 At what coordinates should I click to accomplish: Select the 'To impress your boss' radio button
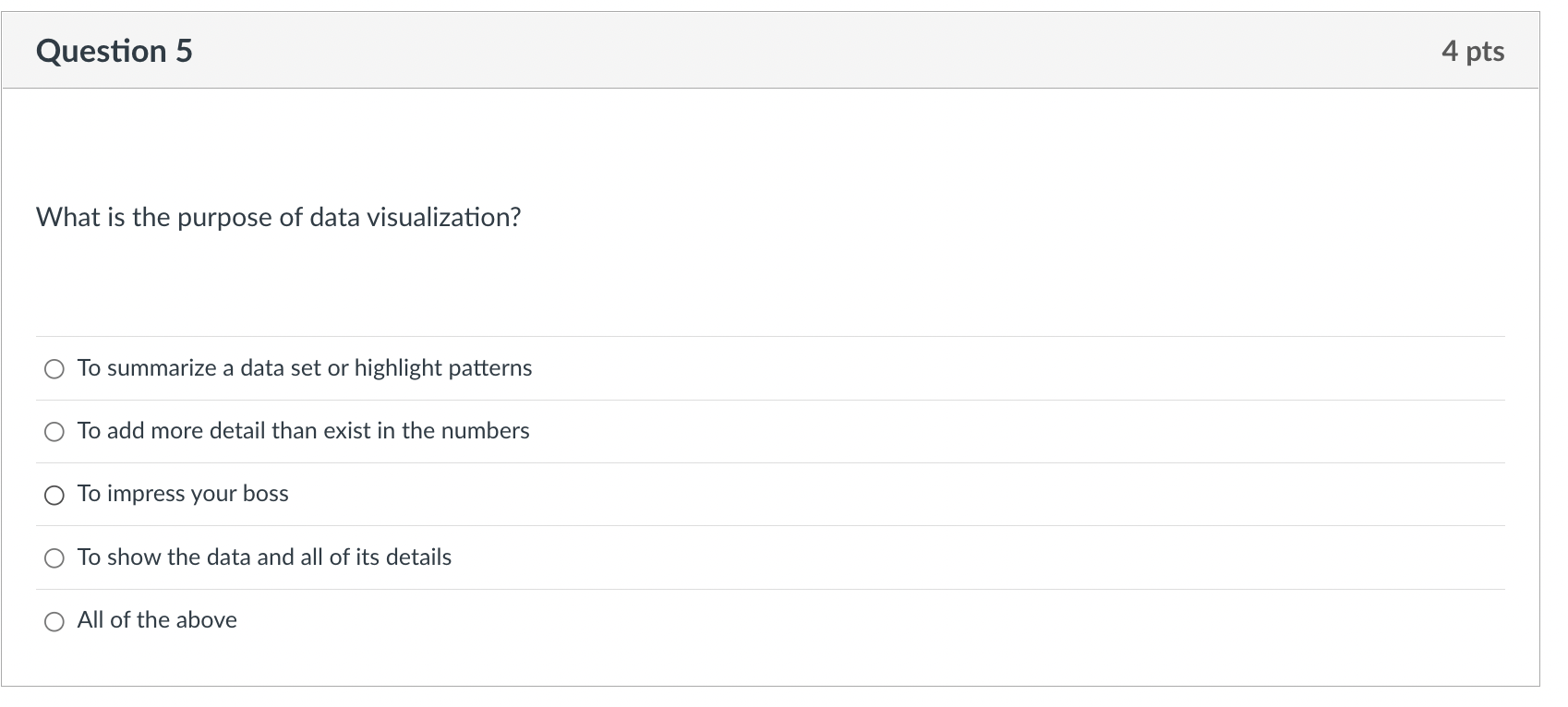[54, 496]
